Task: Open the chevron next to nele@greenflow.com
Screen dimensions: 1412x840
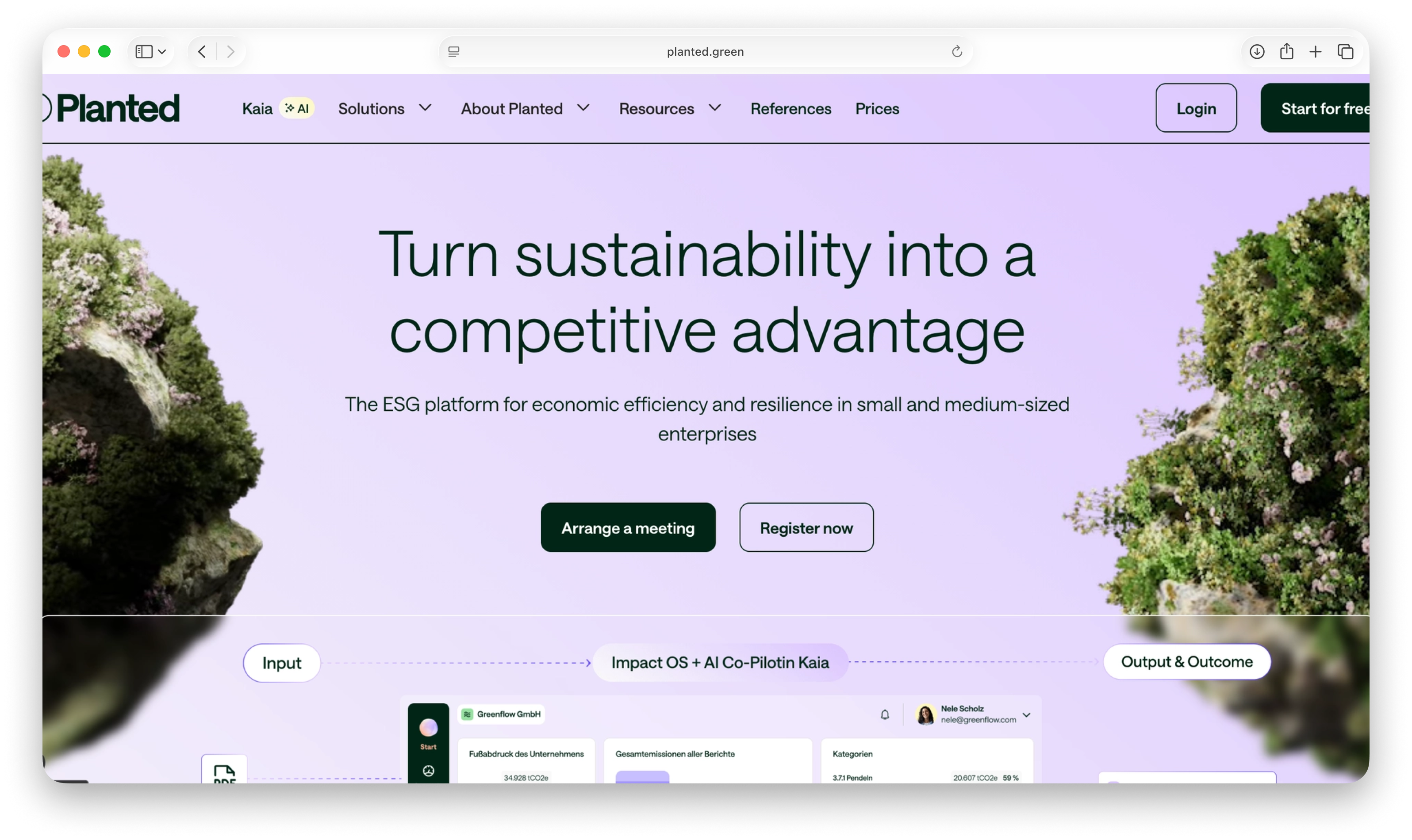Action: pos(1026,715)
